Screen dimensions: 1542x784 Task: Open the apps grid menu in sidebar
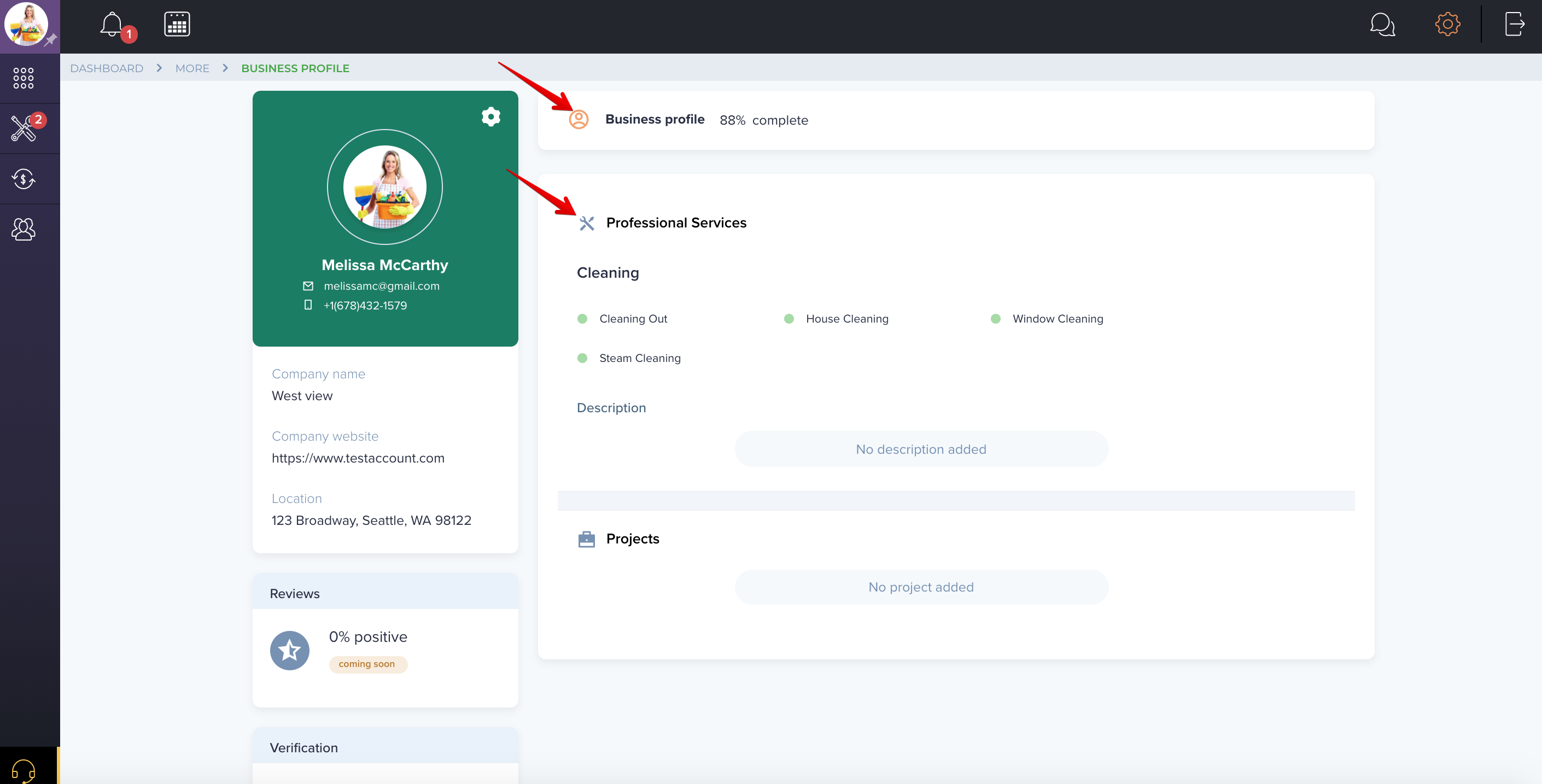(x=24, y=78)
